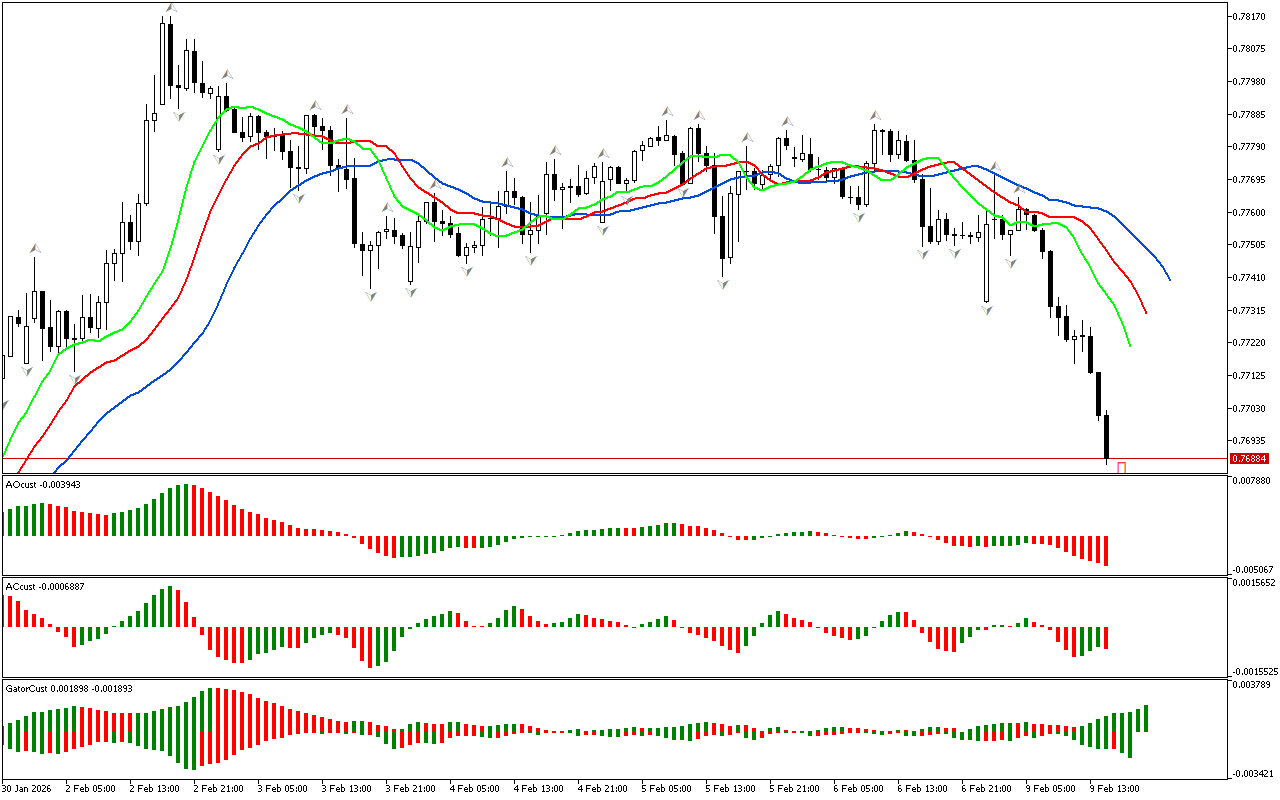Click the right end of the green Alligator line
The width and height of the screenshot is (1280, 800).
1129,345
